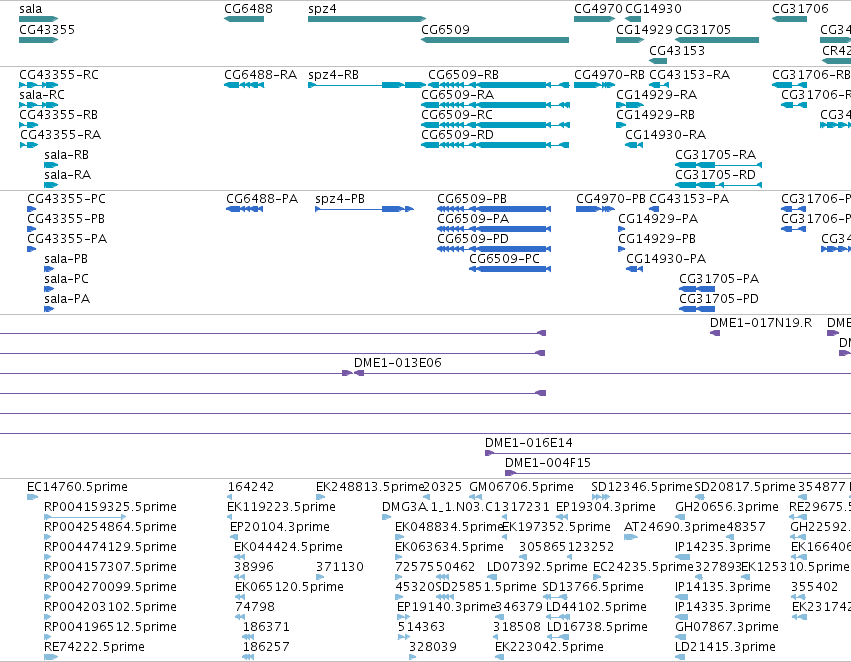Screen dimensions: 851x662
Task: Select transcript CG43355-RB
Action: (x=29, y=125)
